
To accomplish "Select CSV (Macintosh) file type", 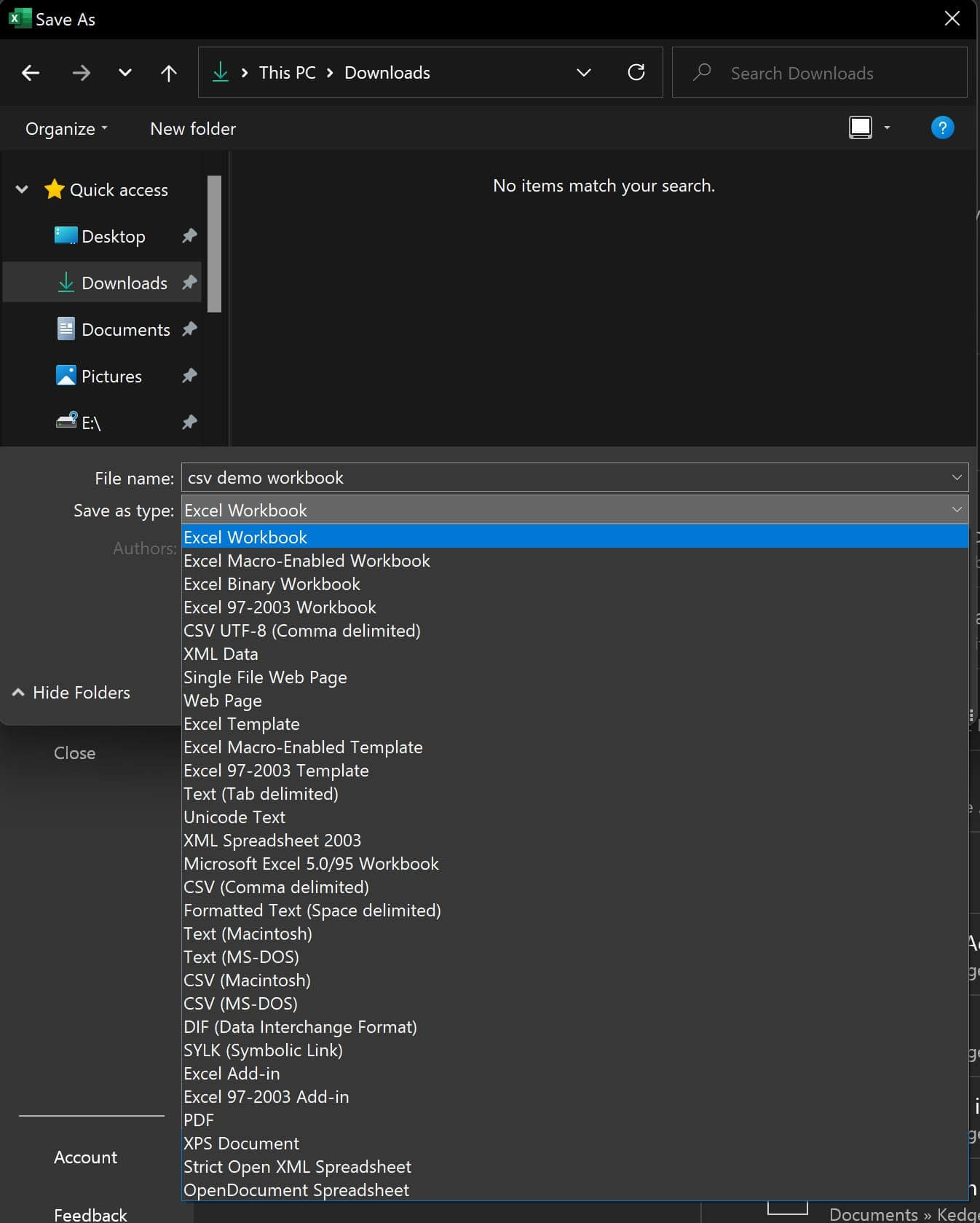I will pyautogui.click(x=574, y=980).
